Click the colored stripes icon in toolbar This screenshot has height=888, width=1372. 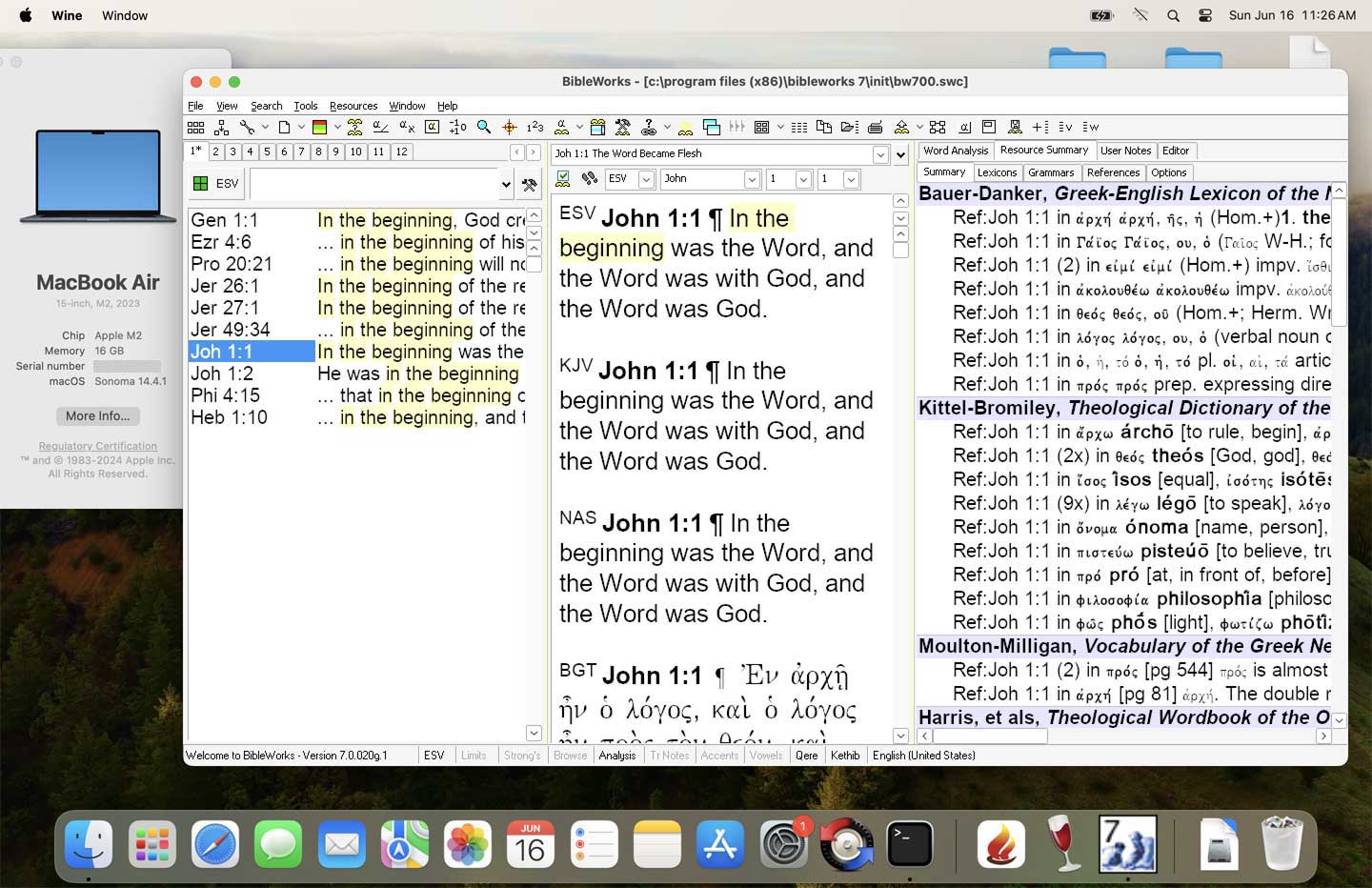(320, 127)
